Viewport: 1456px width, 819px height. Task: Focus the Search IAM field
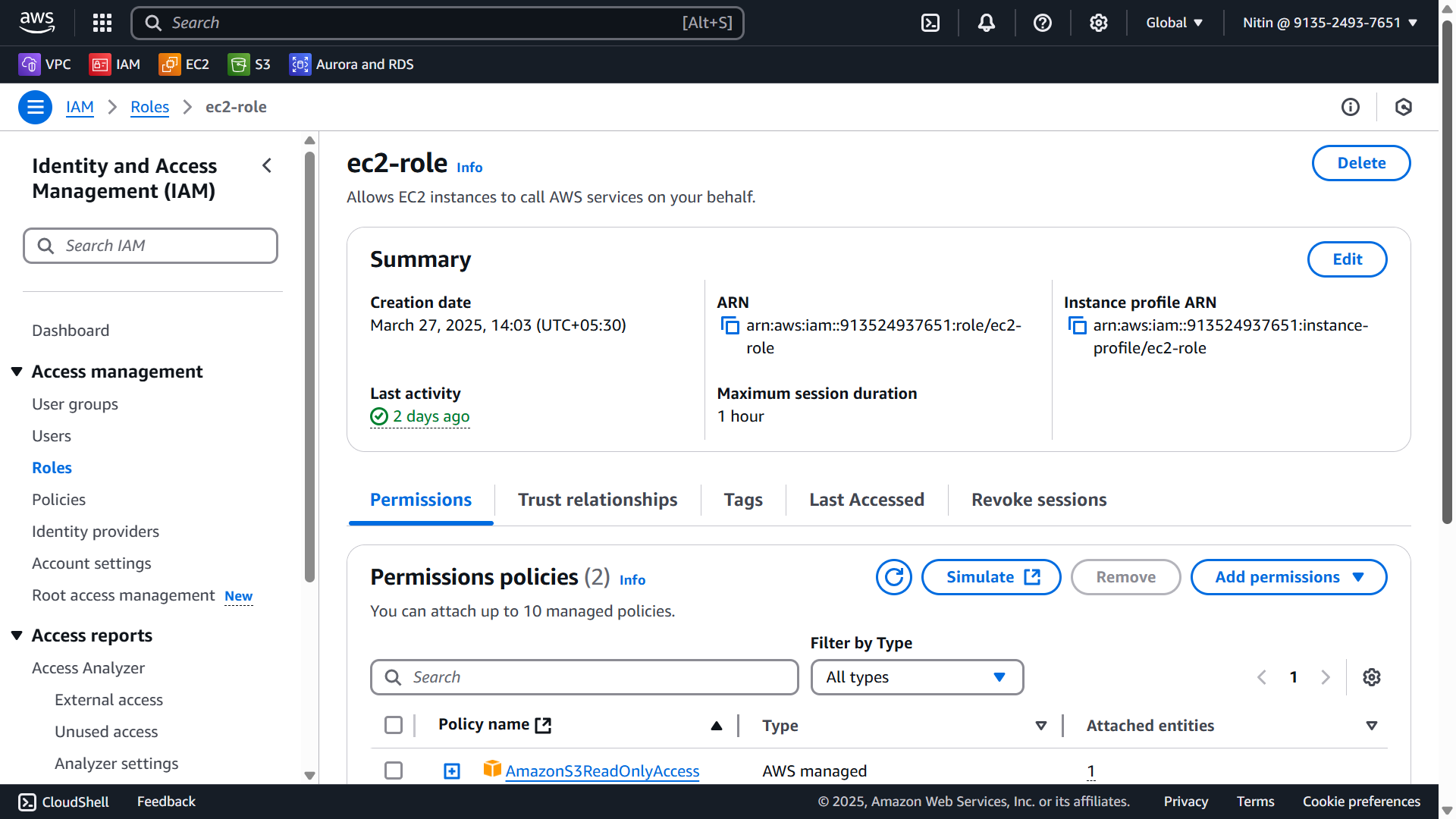[x=150, y=246]
